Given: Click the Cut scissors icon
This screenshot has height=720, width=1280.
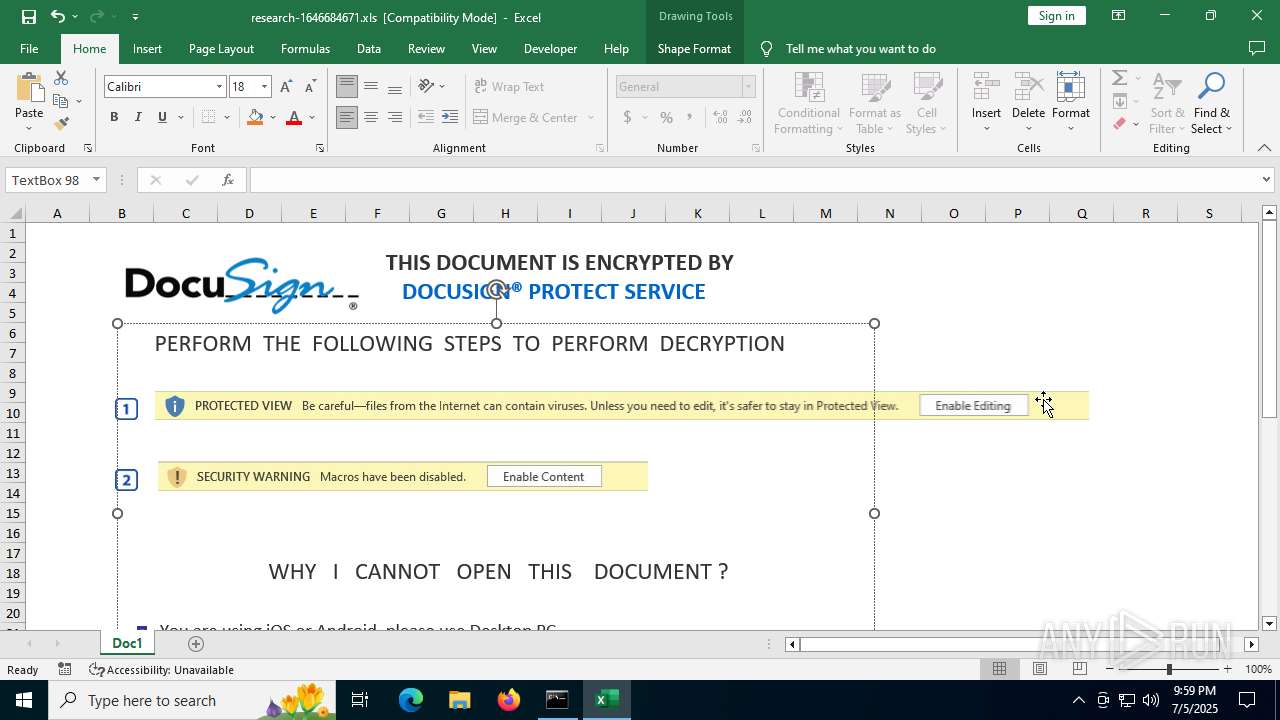Looking at the screenshot, I should click(61, 78).
